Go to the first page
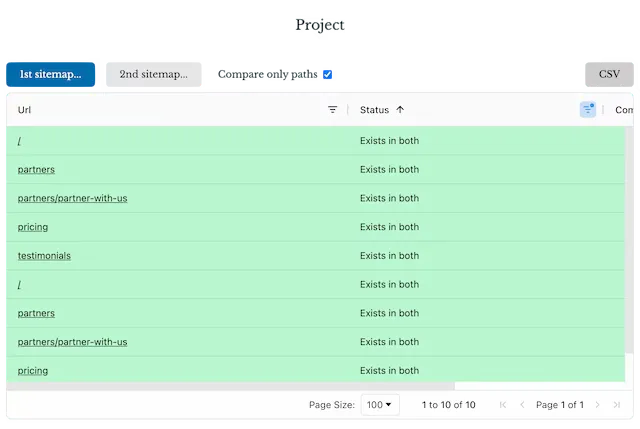Image resolution: width=640 pixels, height=429 pixels. (x=502, y=405)
